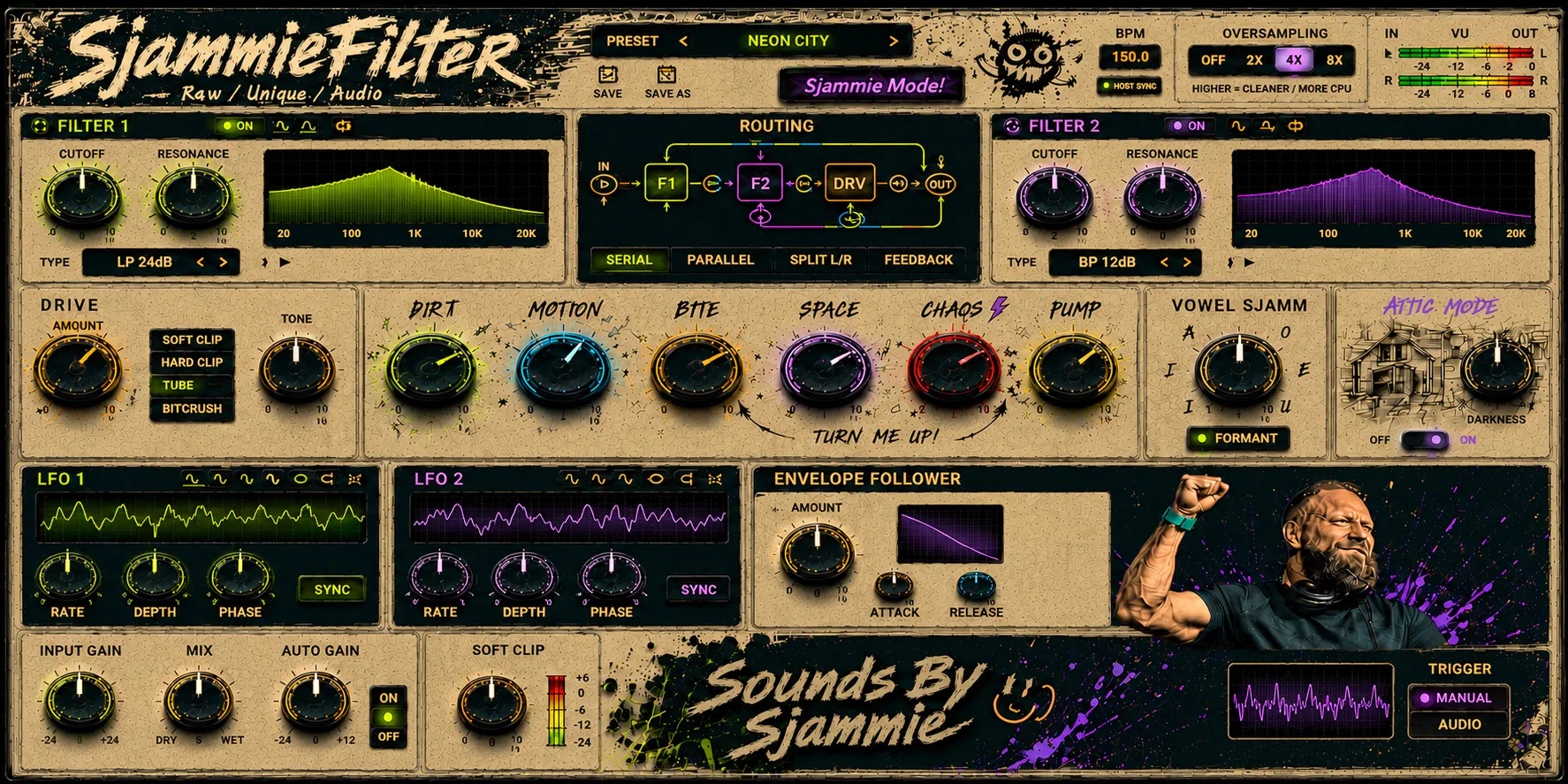Toggle the Attic Mode on/off switch
This screenshot has width=1568, height=784.
point(1425,439)
